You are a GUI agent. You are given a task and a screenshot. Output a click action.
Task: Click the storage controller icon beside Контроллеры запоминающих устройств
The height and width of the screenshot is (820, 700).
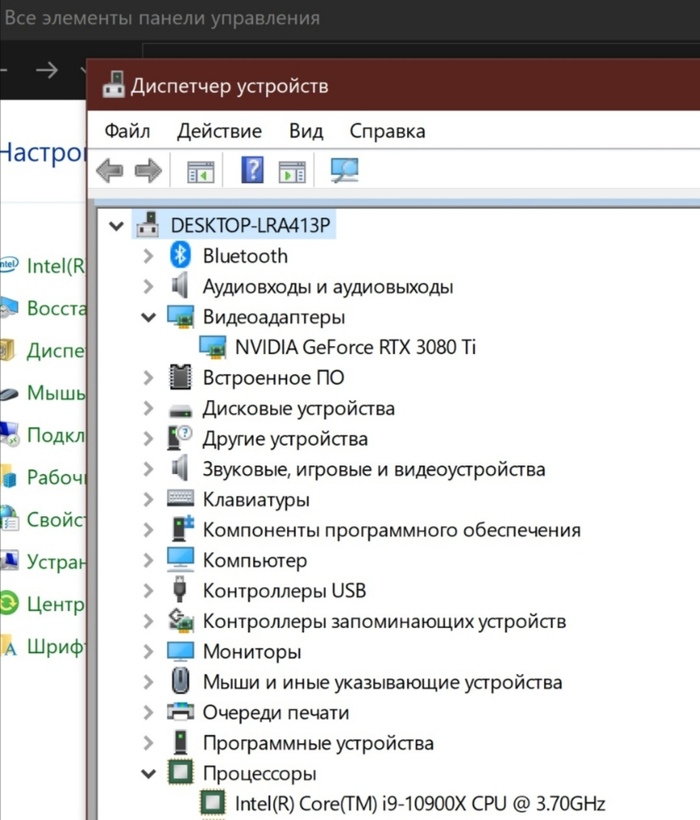pos(180,620)
